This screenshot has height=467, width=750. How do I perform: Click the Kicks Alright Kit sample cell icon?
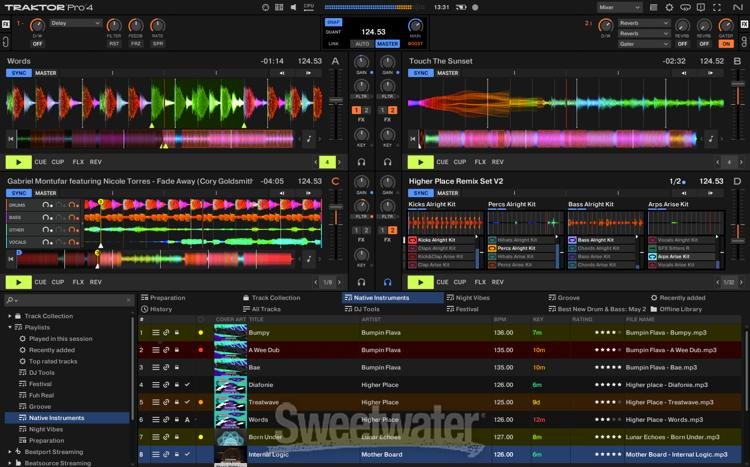click(x=413, y=240)
